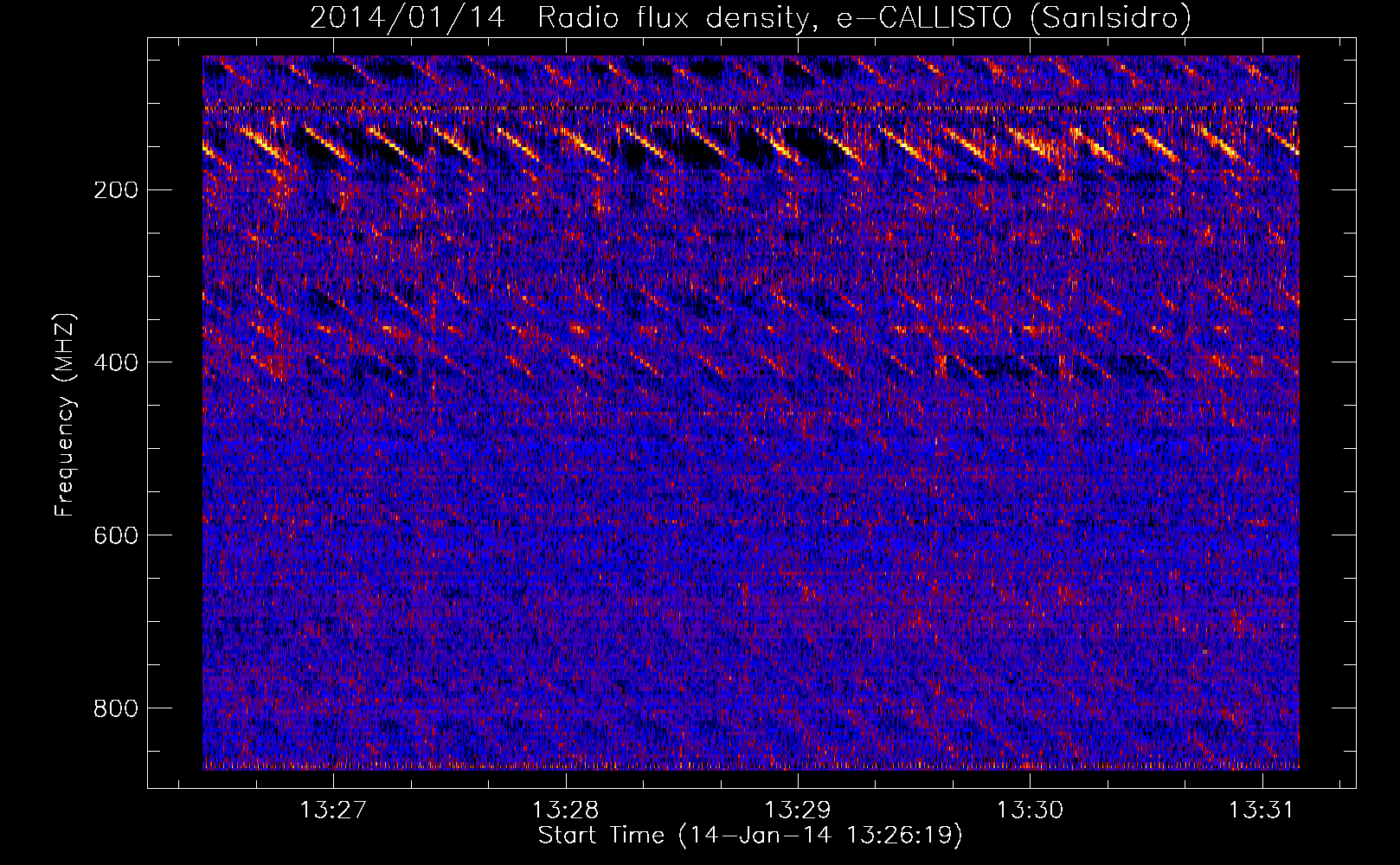Screen dimensions: 1400x865
Task: Click the 600 frequency tick label
Action: [x=116, y=535]
